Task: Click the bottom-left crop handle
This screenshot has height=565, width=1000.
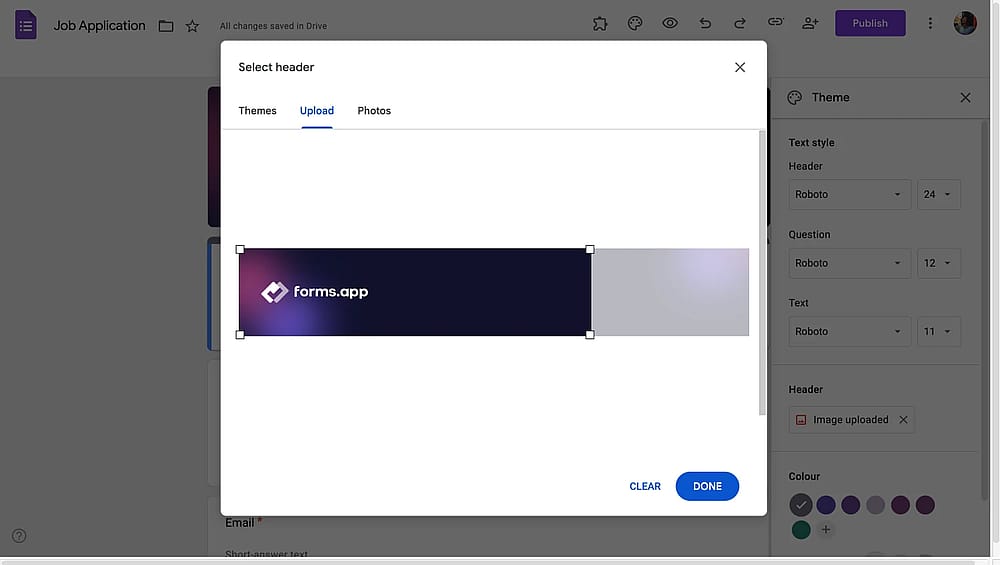Action: [x=240, y=335]
